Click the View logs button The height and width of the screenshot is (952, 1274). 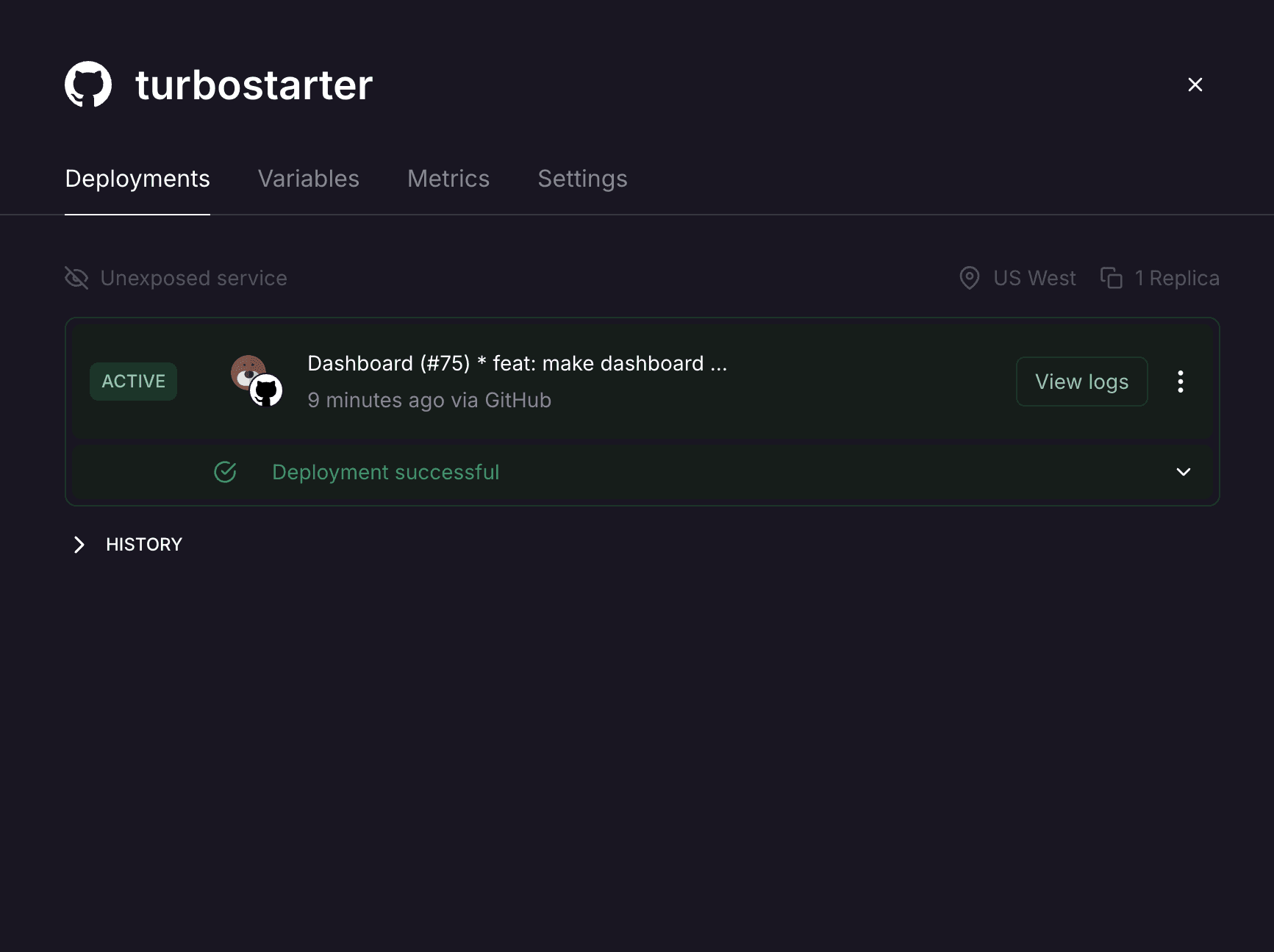pyautogui.click(x=1081, y=382)
